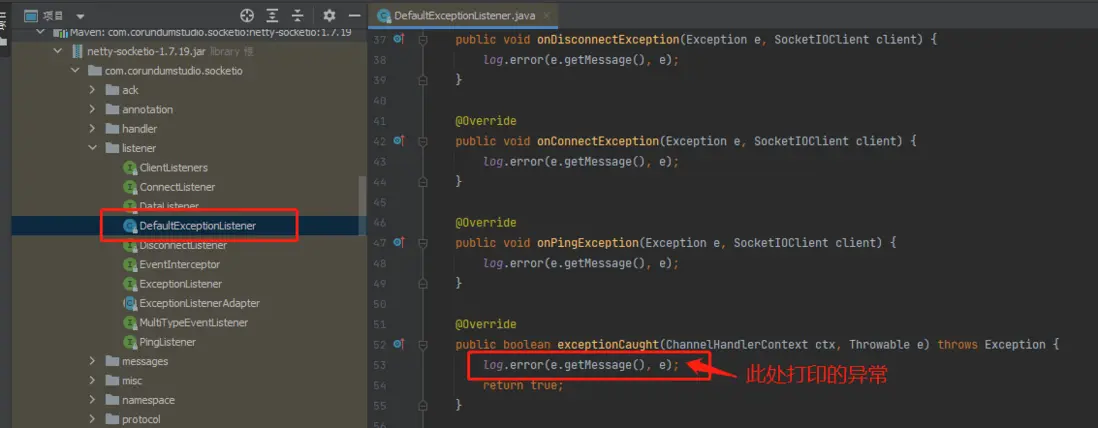Fold the onDisconnectException method at line 37
This screenshot has height=428, width=1098.
422,40
